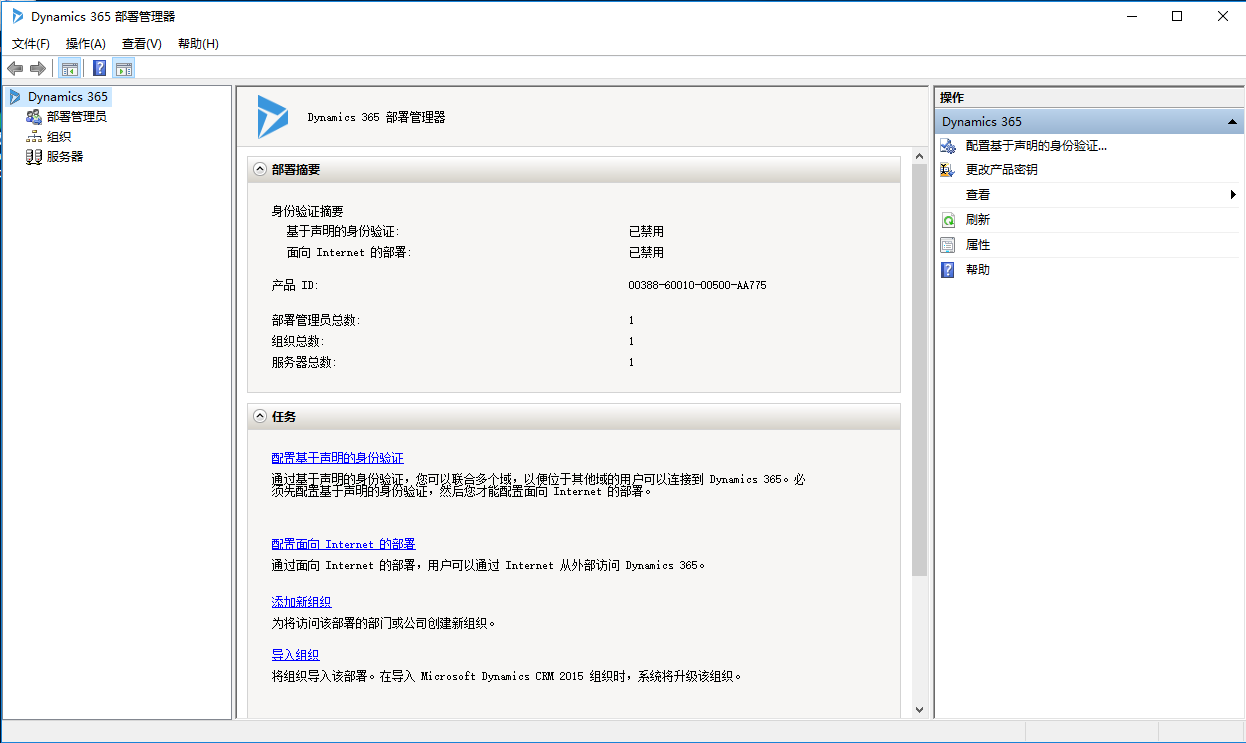Select the 服务器 tree node
The image size is (1246, 743).
click(65, 157)
